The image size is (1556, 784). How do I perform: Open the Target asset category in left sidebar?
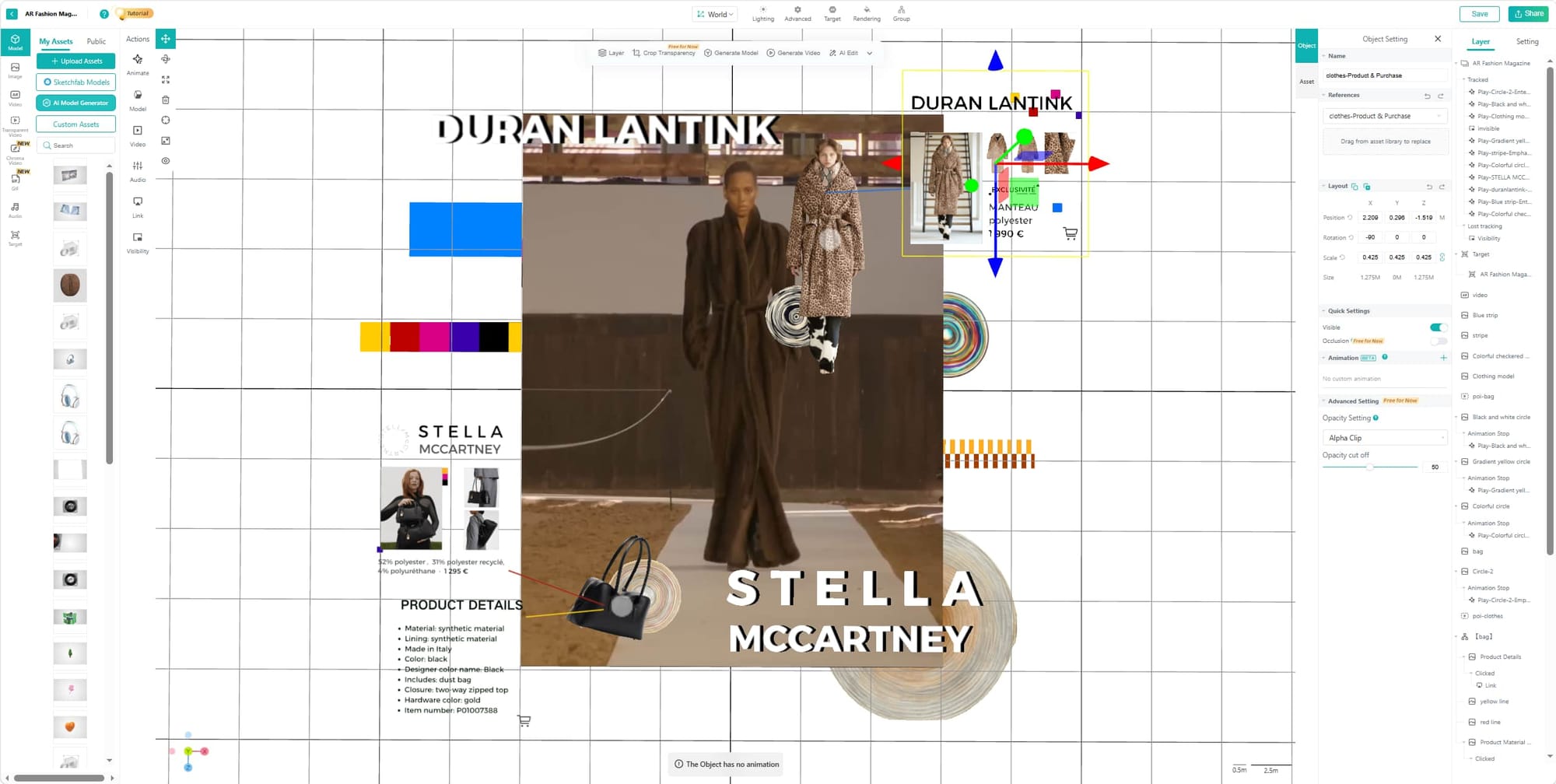click(15, 238)
